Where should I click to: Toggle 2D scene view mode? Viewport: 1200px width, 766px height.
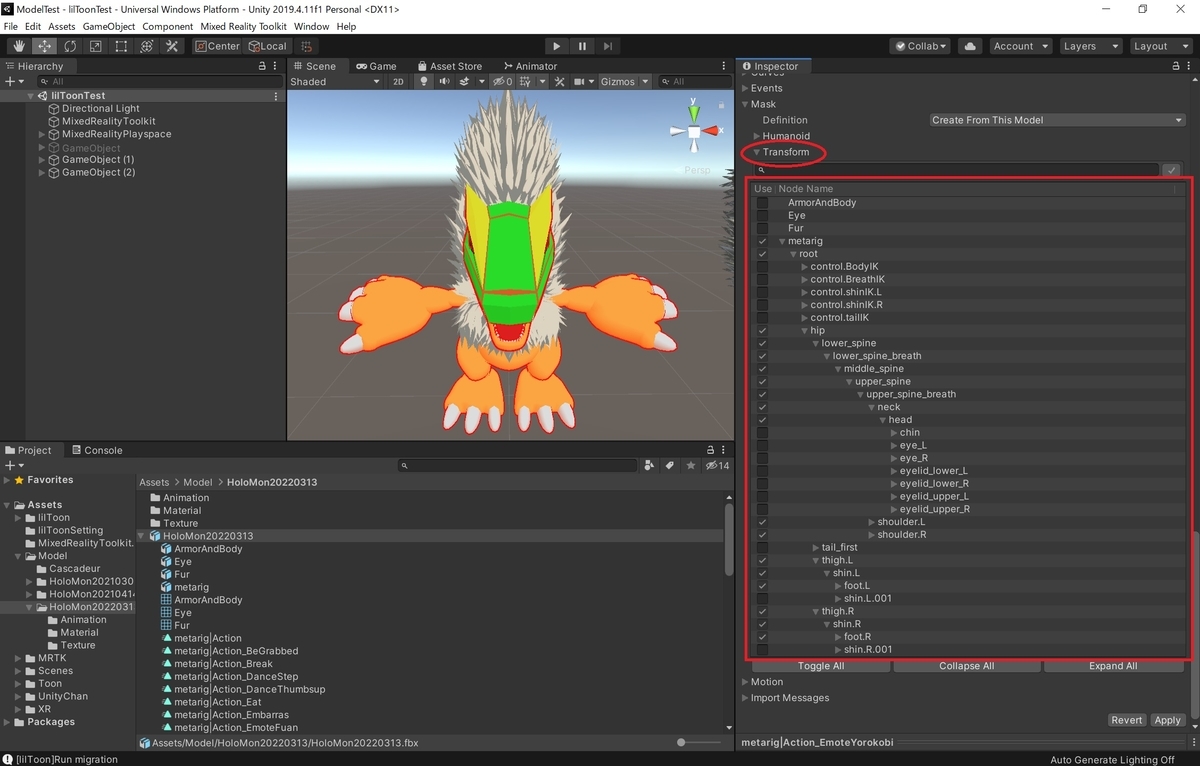(x=398, y=82)
